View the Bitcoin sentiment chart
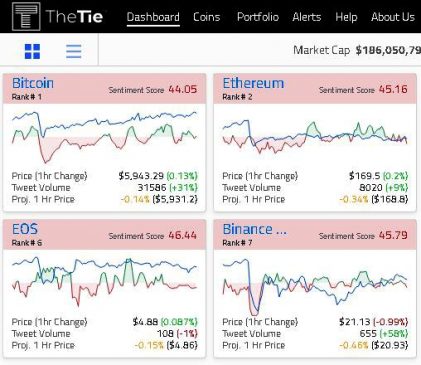421x365 pixels. pos(104,137)
